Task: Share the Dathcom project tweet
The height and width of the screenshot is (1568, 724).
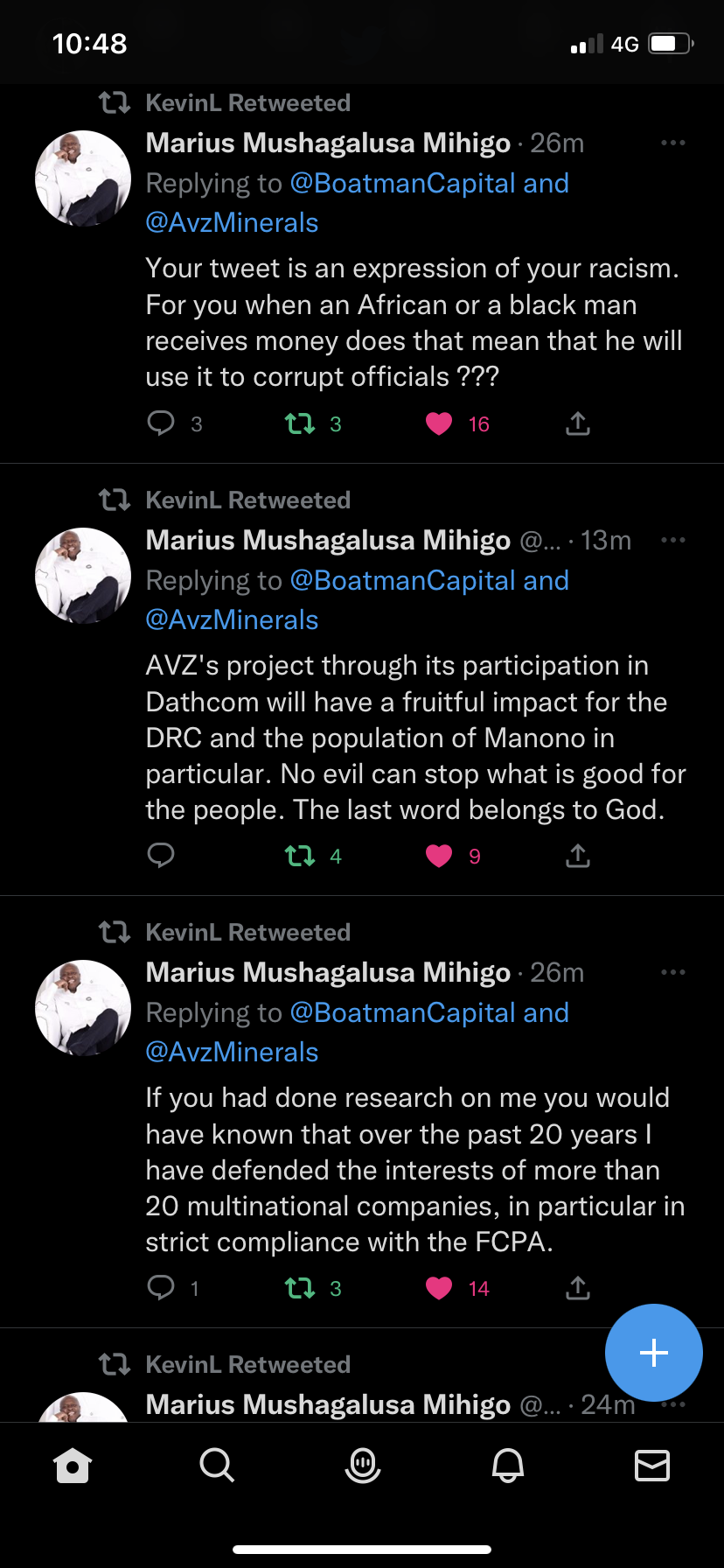Action: click(578, 856)
